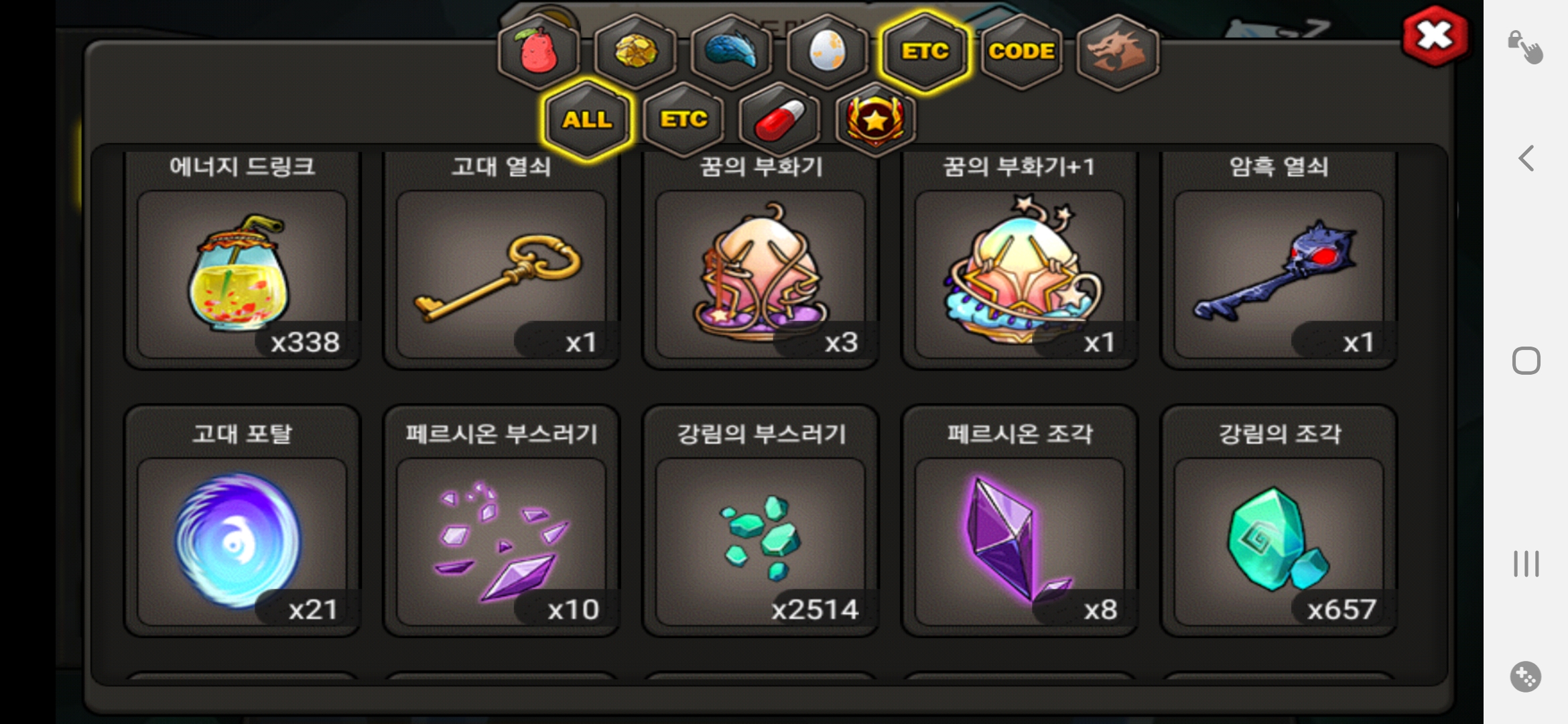Select 강림의 부스러기 x2514 item
Image resolution: width=1568 pixels, height=724 pixels.
click(x=761, y=521)
